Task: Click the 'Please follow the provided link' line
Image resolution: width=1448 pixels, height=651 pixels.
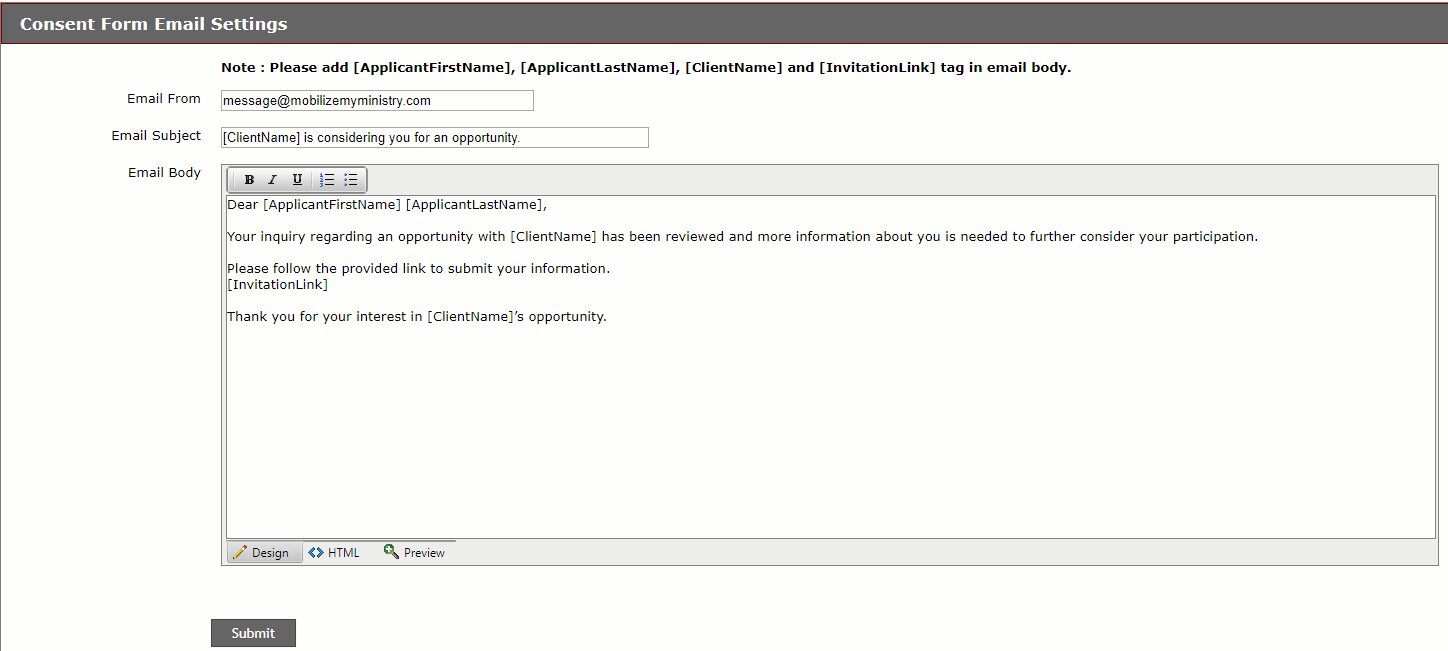Action: coord(418,269)
